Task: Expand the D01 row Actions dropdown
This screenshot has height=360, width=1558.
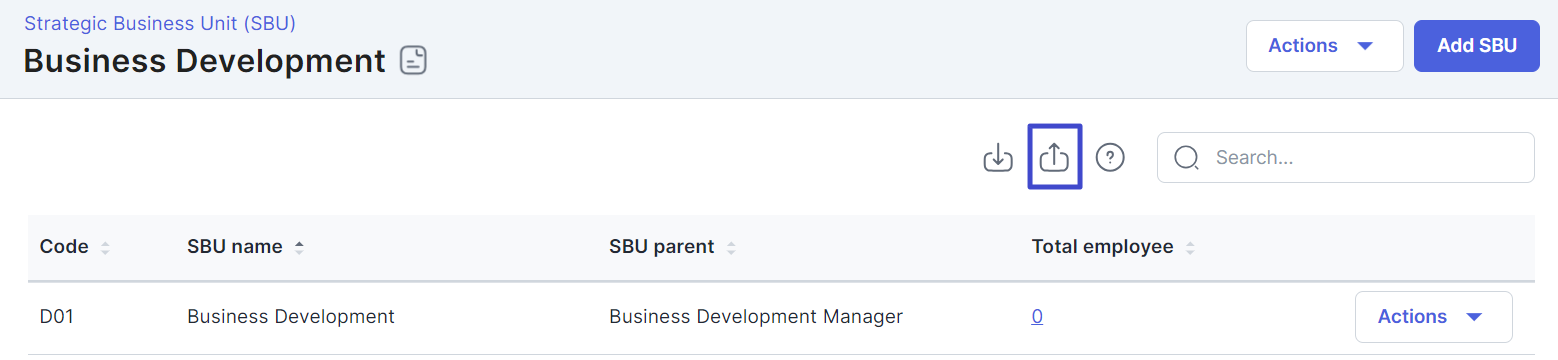Action: 1433,317
